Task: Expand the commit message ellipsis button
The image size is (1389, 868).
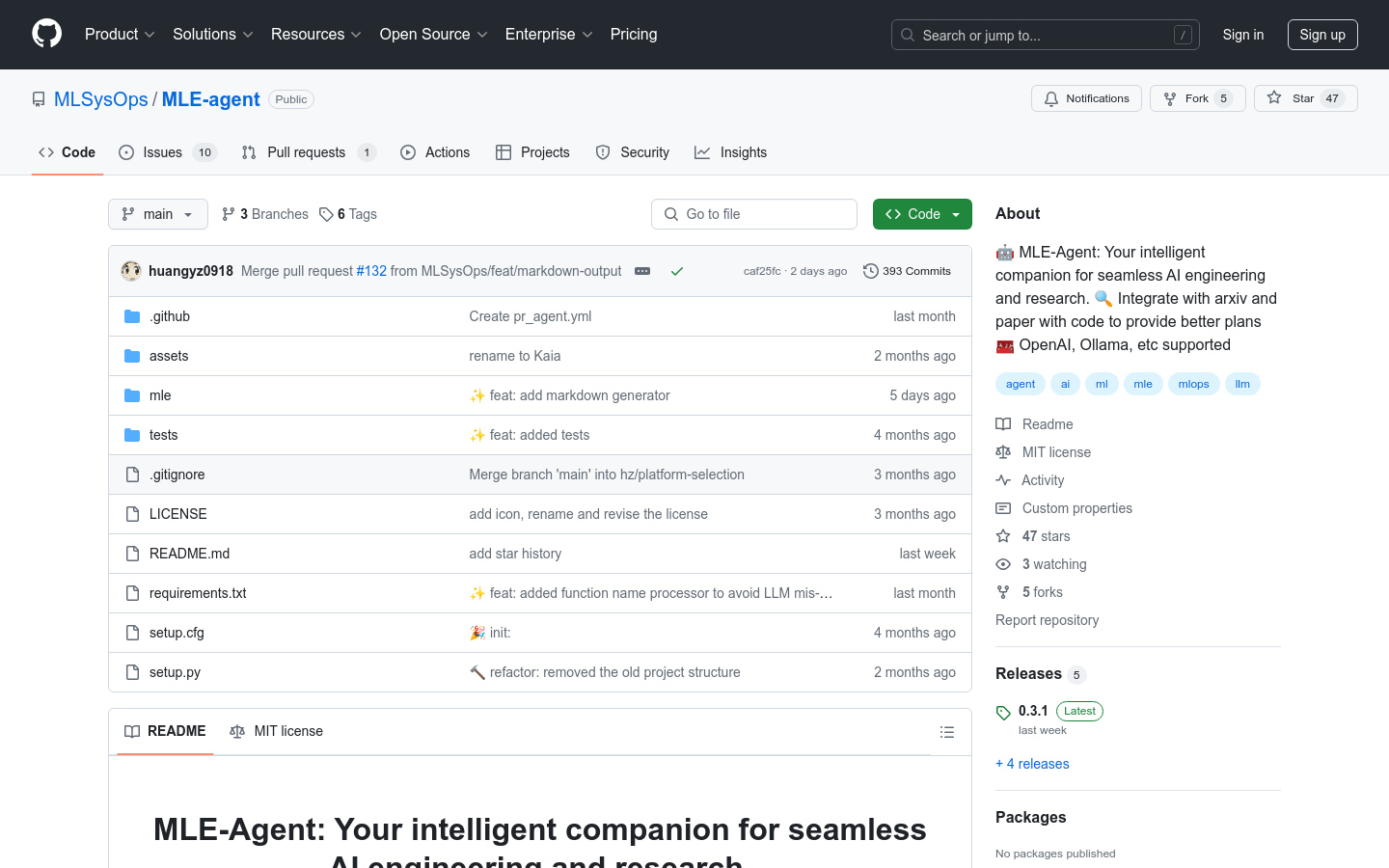Action: (642, 271)
